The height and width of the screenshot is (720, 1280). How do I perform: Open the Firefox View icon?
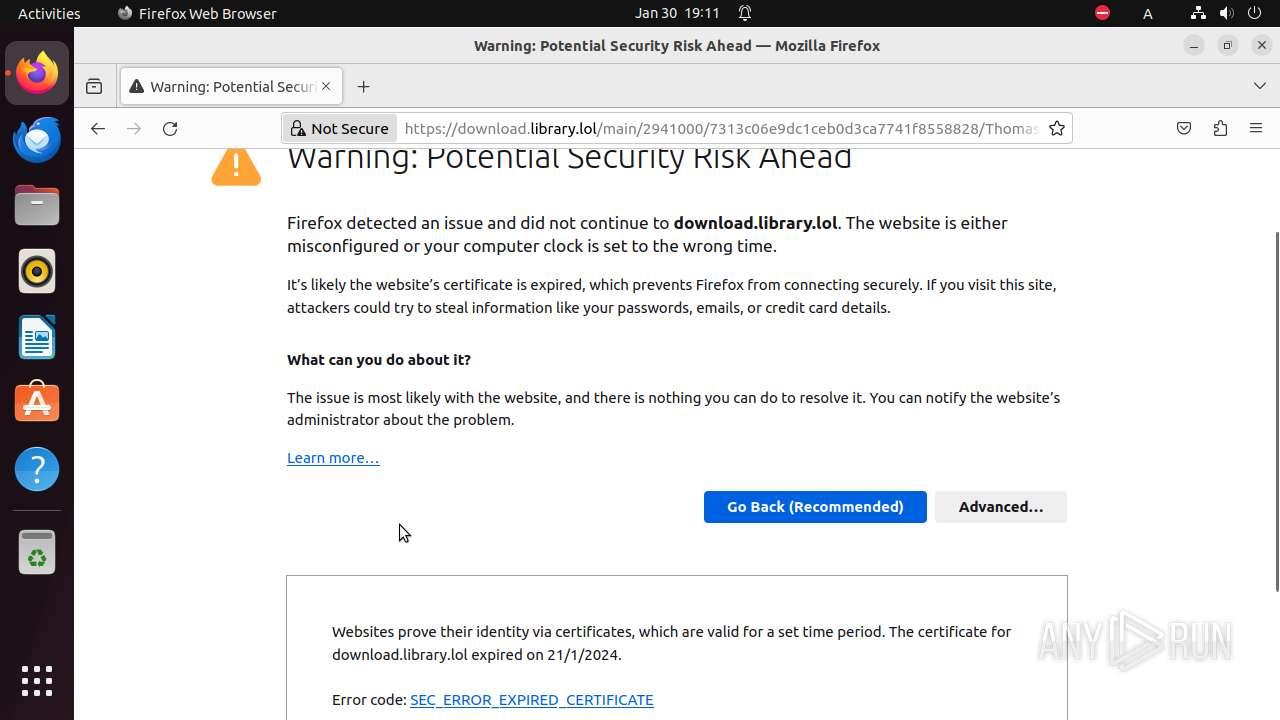point(94,87)
